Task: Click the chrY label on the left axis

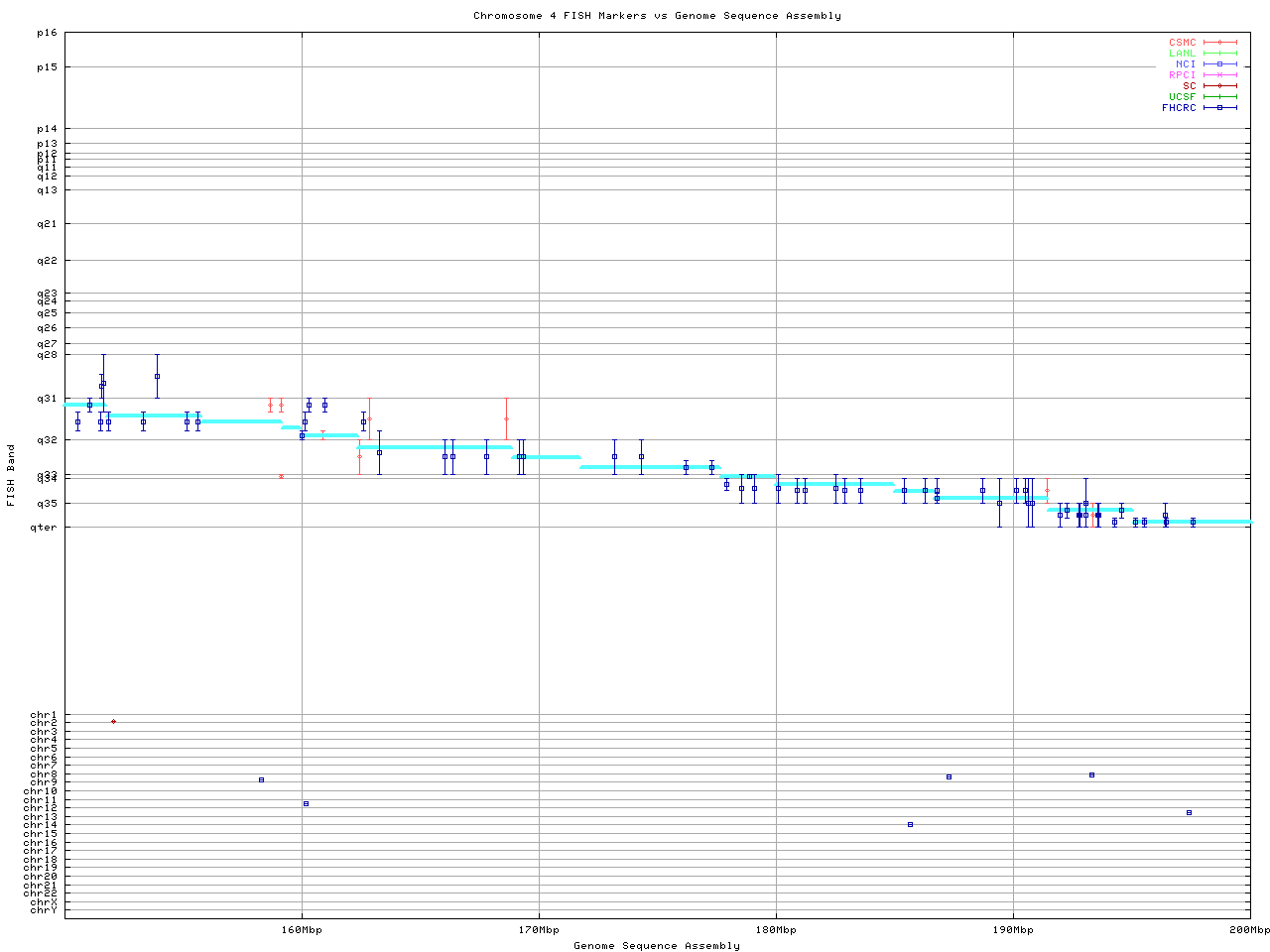Action: click(x=44, y=909)
